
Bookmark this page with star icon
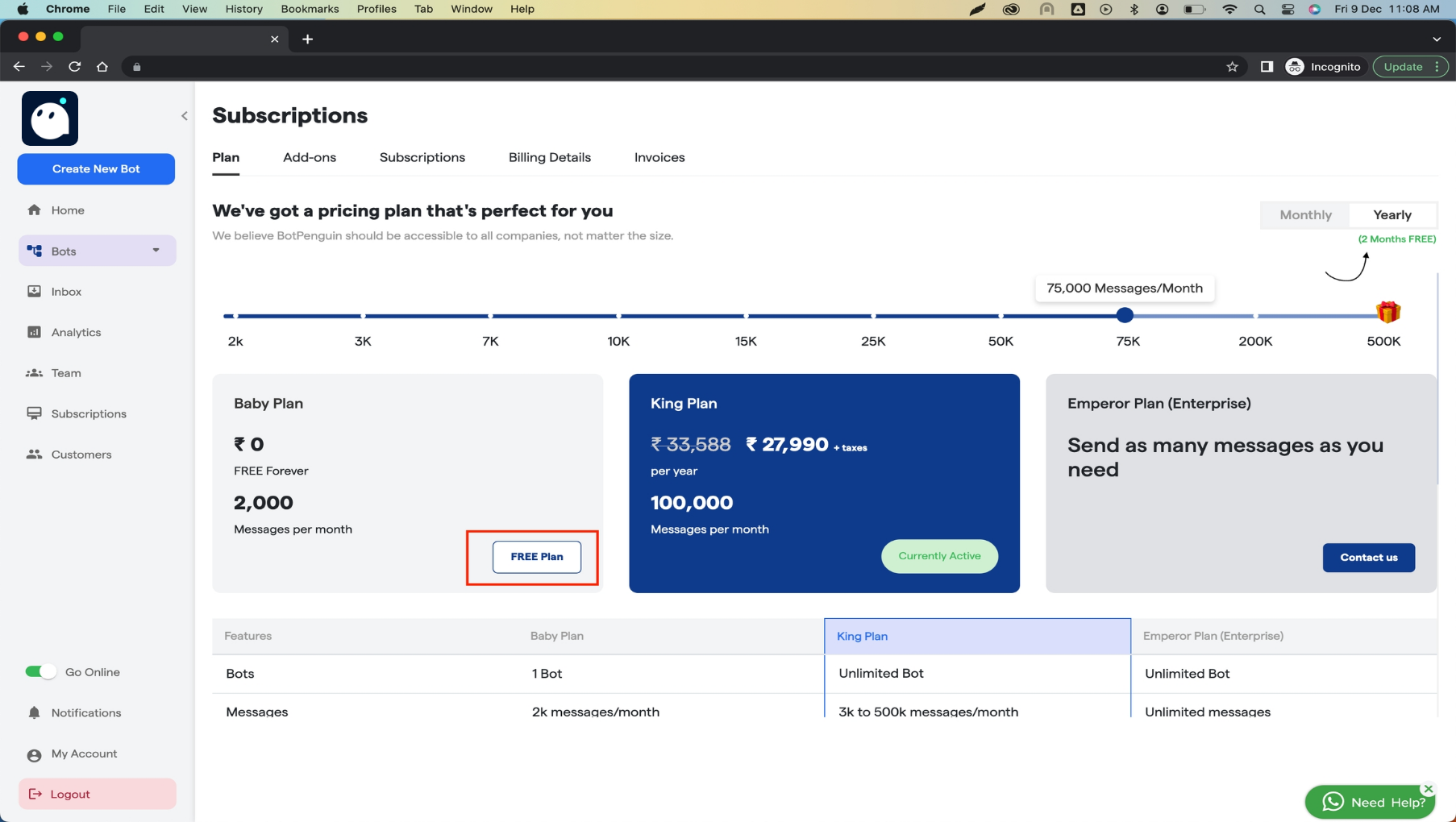point(1232,67)
